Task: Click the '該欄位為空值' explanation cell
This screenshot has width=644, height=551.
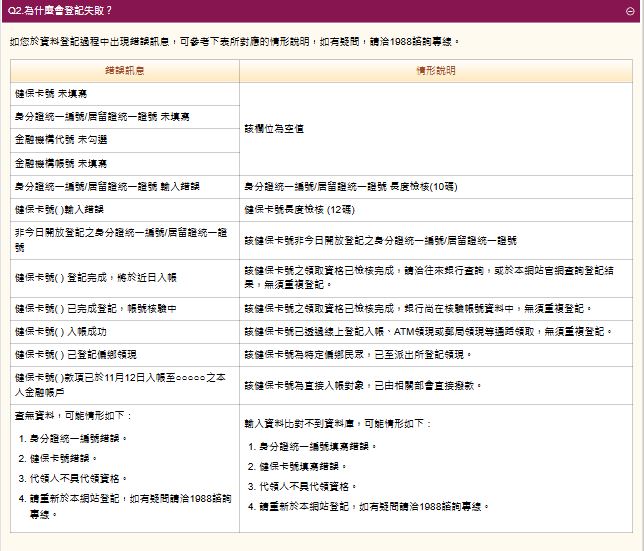Action: (x=436, y=129)
